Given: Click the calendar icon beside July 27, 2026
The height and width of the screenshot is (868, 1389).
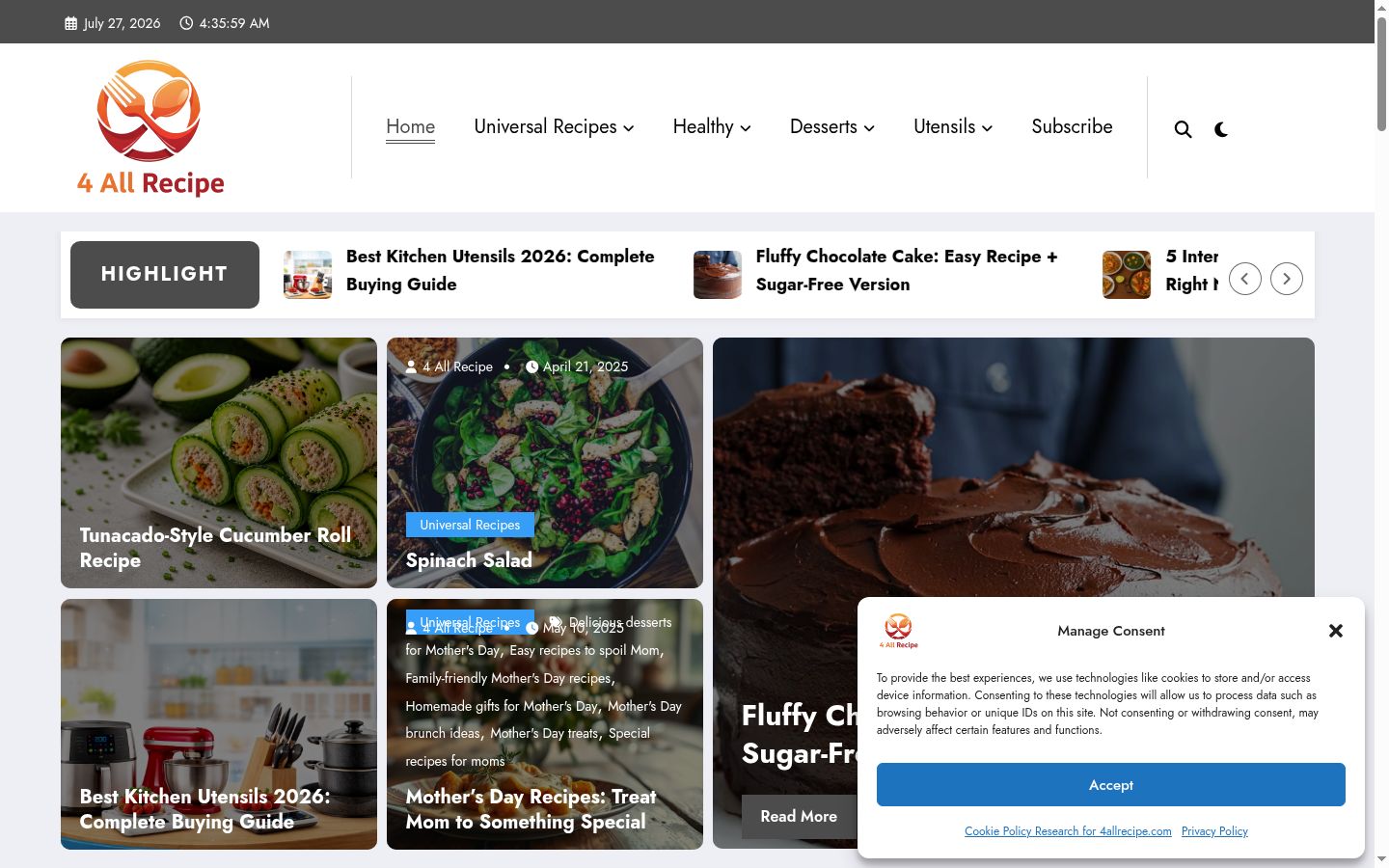Looking at the screenshot, I should pos(70,23).
